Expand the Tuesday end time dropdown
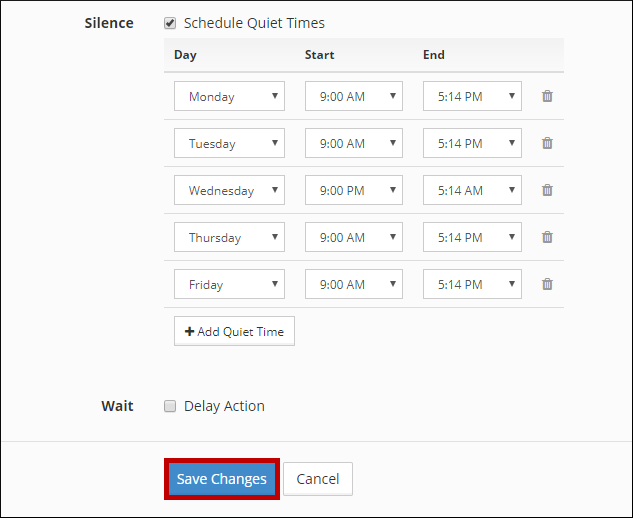This screenshot has height=518, width=633. (x=472, y=143)
